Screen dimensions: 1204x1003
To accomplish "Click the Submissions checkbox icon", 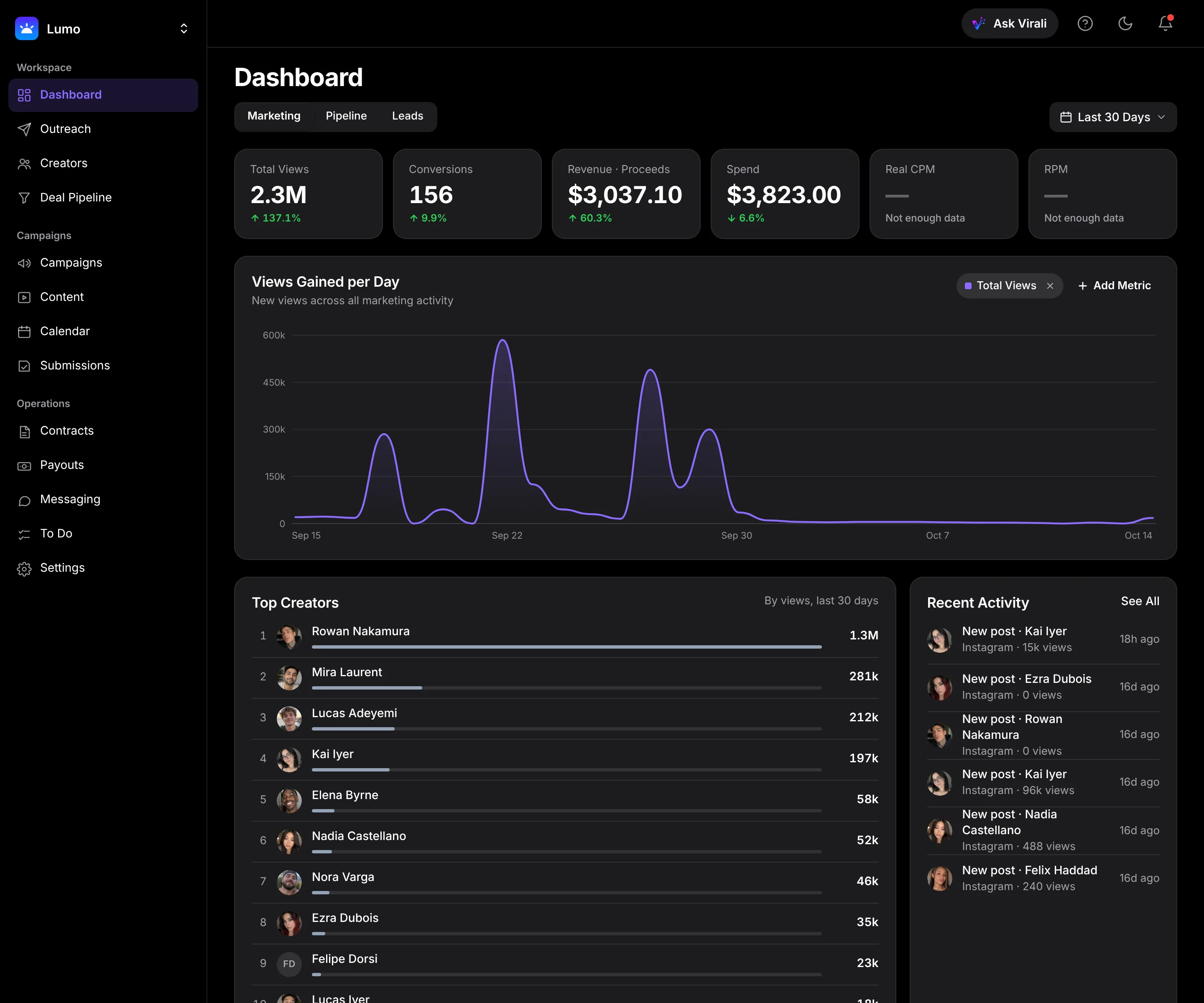I will click(24, 366).
